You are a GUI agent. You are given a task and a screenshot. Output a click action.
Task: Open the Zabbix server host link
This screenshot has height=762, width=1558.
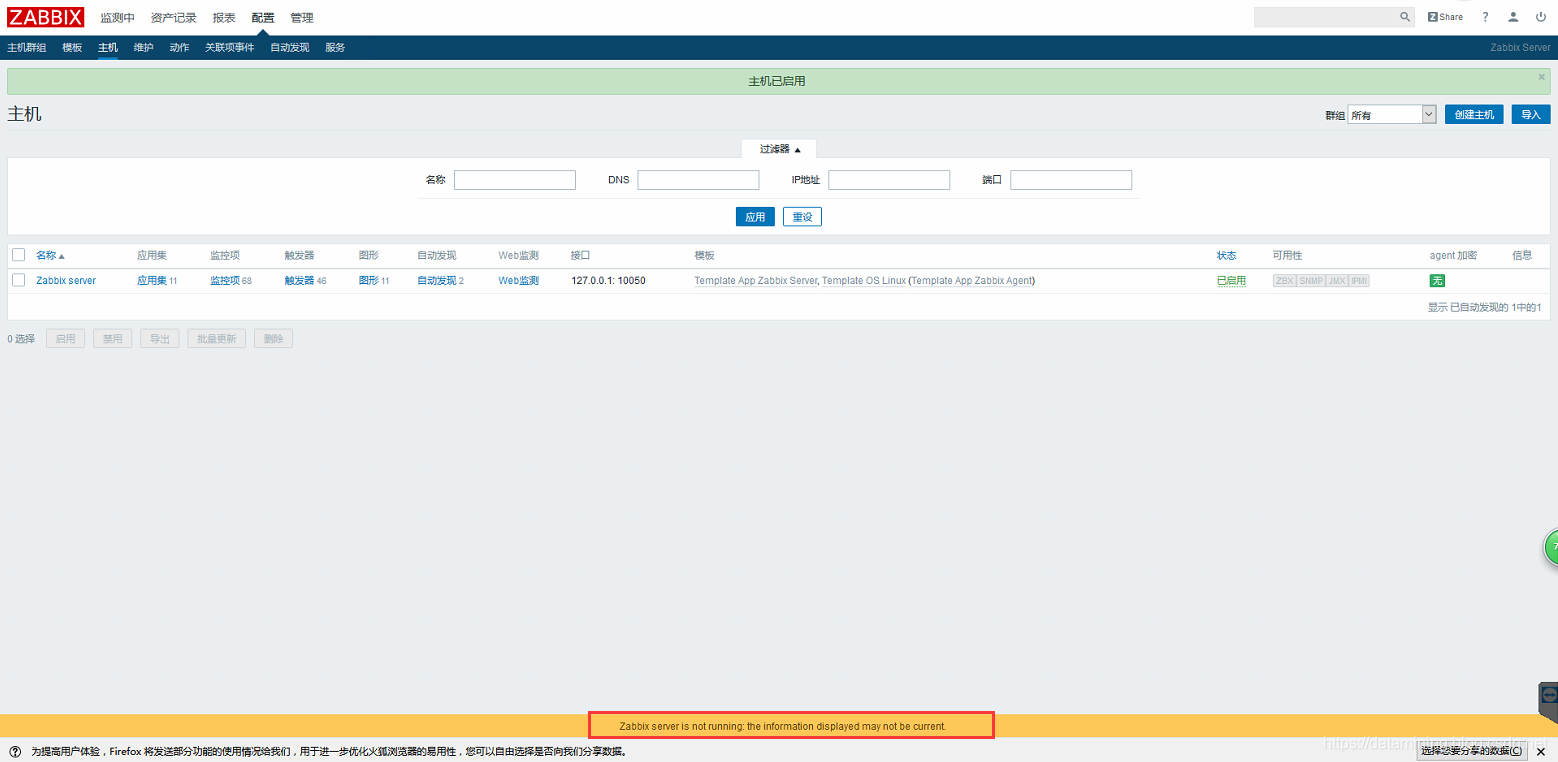pyautogui.click(x=66, y=280)
